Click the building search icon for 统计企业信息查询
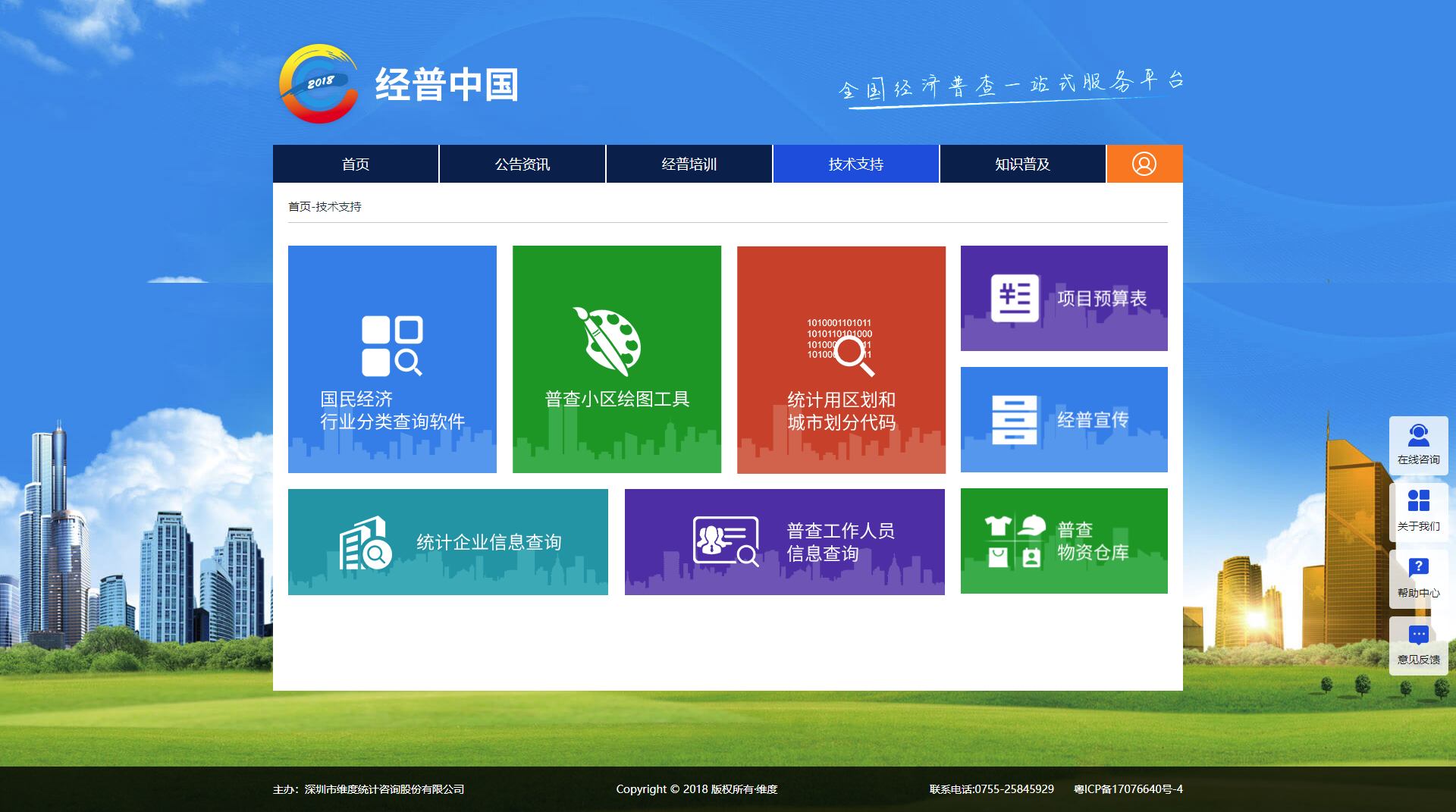This screenshot has width=1456, height=812. coord(365,543)
